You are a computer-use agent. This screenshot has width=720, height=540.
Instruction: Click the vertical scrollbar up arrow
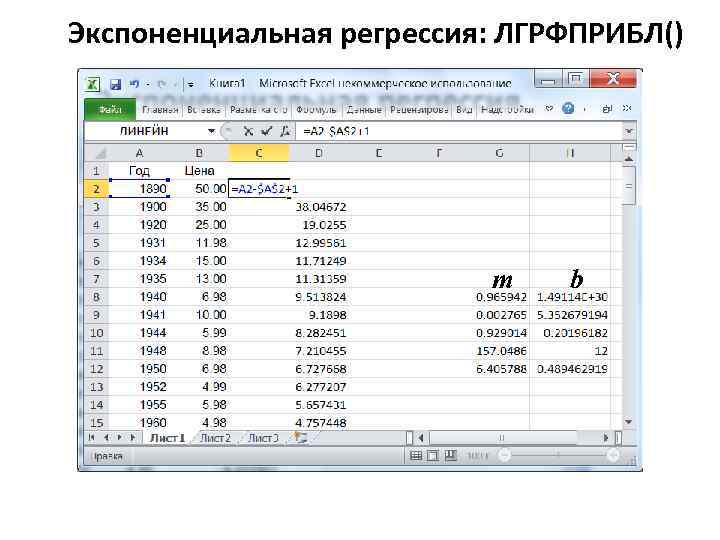[629, 158]
